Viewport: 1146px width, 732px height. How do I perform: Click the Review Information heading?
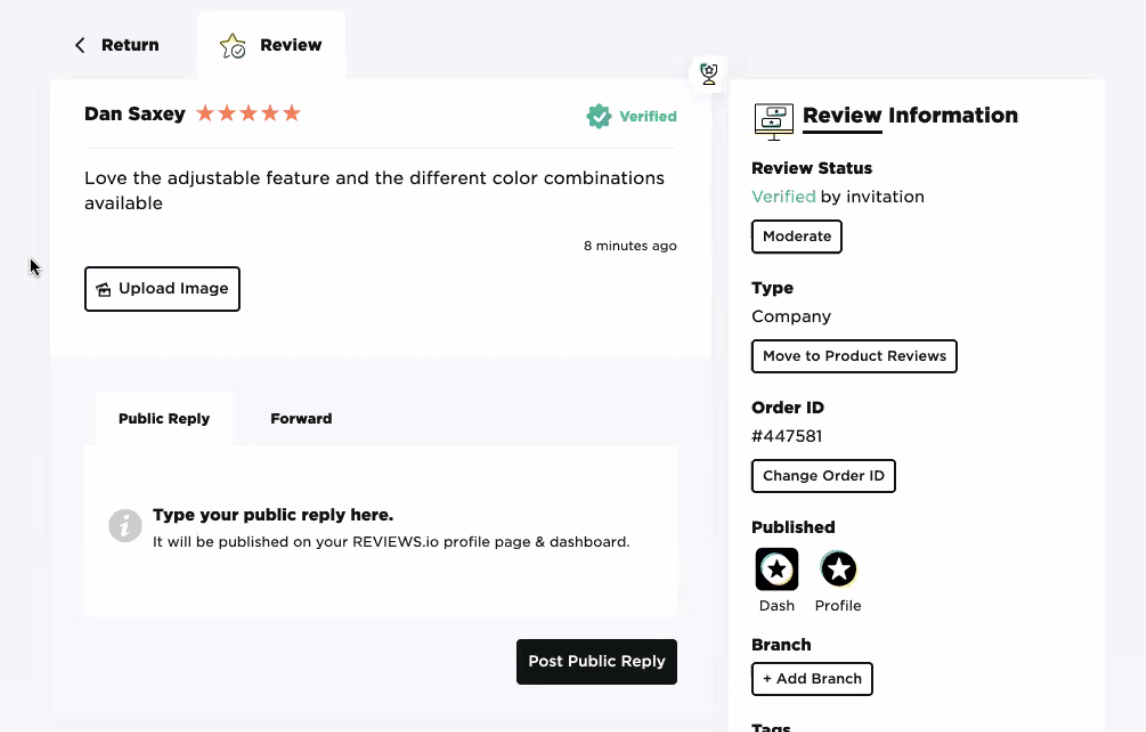(x=910, y=115)
